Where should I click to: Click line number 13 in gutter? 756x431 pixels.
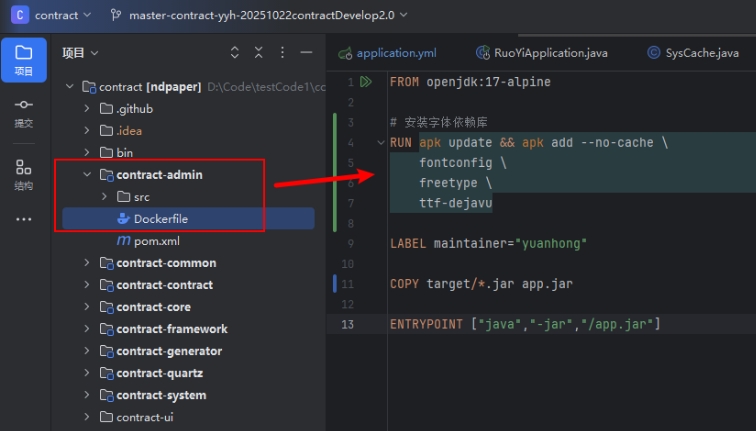tap(348, 324)
